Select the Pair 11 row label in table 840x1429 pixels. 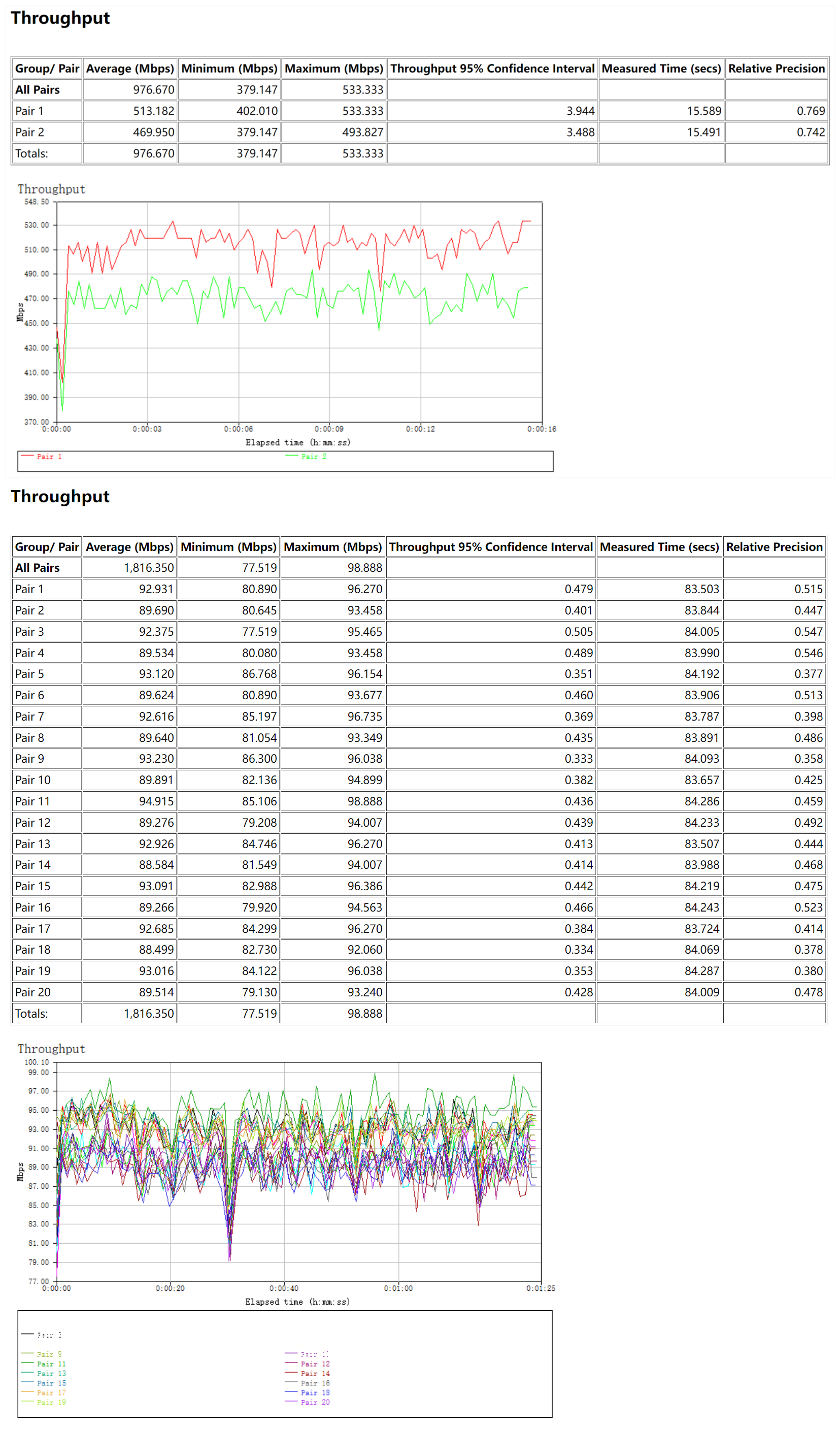[33, 801]
